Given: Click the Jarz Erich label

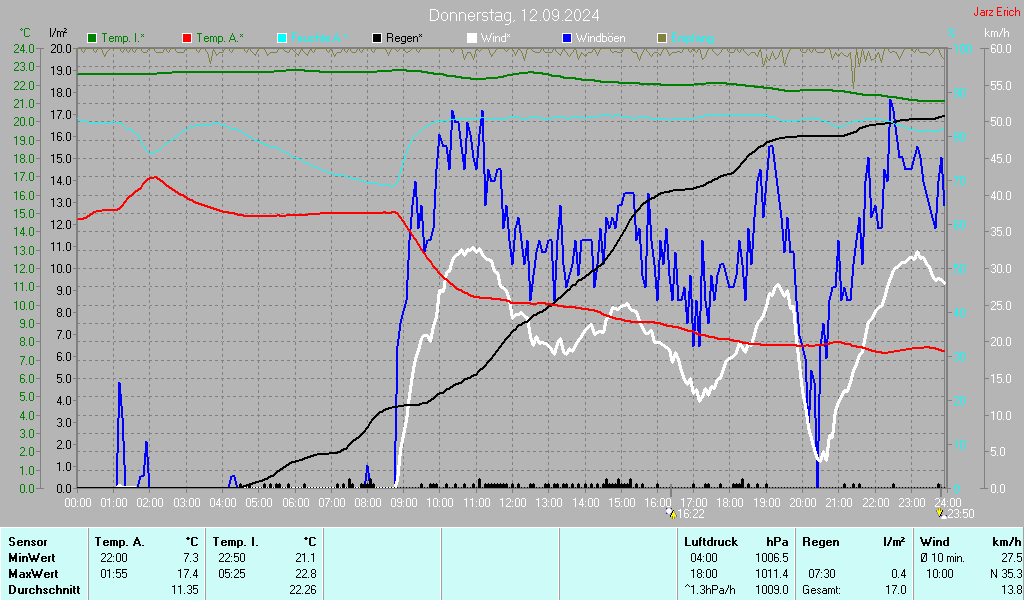Looking at the screenshot, I should click(997, 13).
